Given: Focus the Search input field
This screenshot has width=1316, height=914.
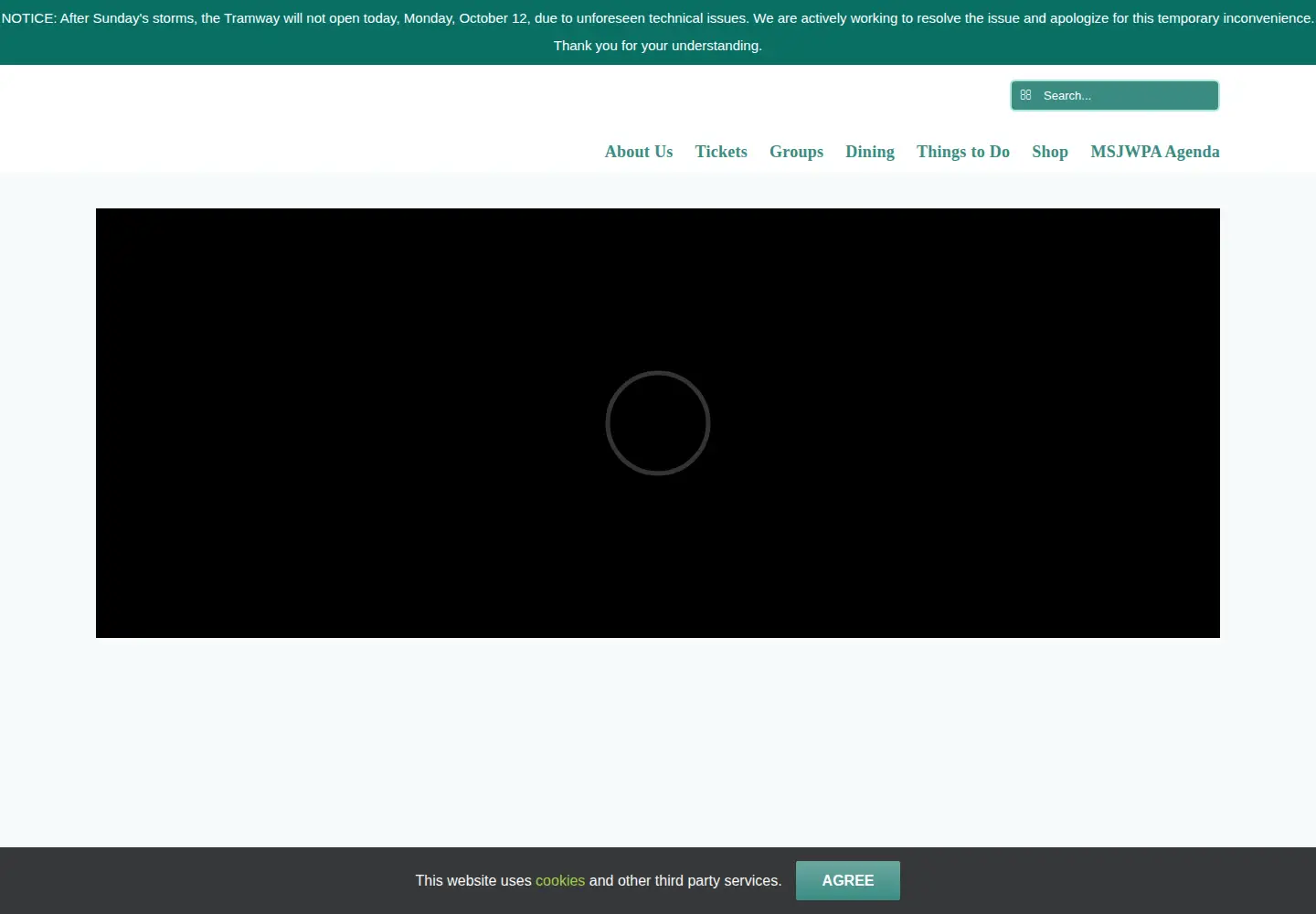Looking at the screenshot, I should [x=1114, y=95].
